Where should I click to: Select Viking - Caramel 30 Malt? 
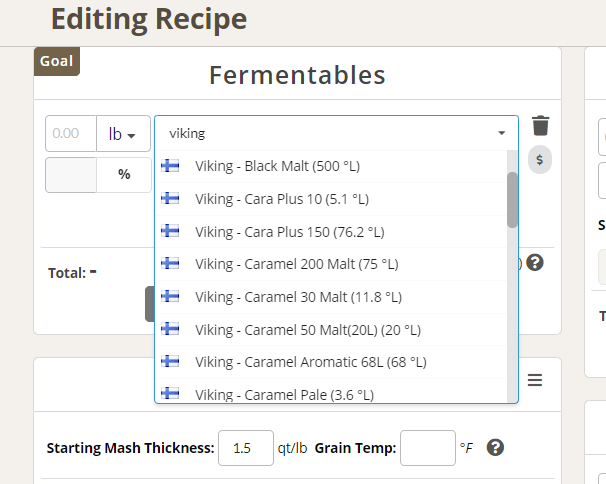[x=298, y=297]
